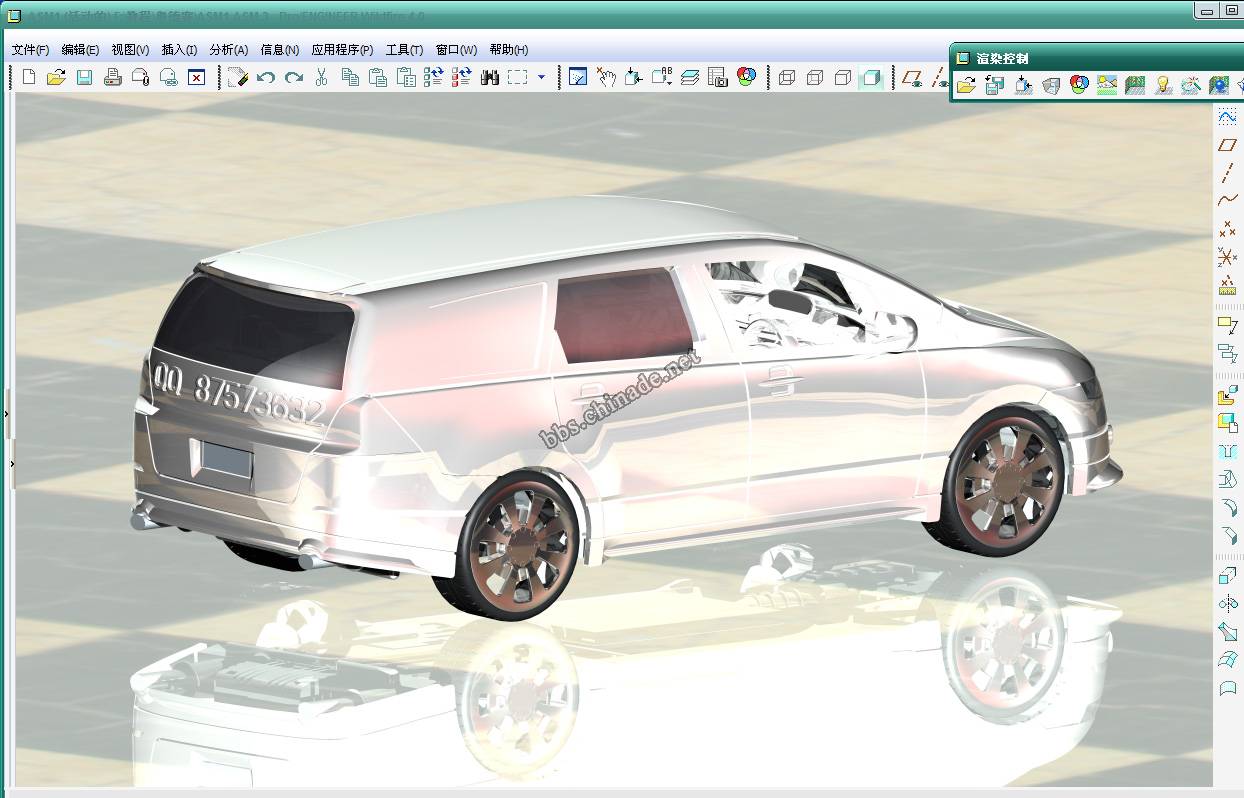
Task: Open the 帮助(H) menu
Action: [509, 50]
